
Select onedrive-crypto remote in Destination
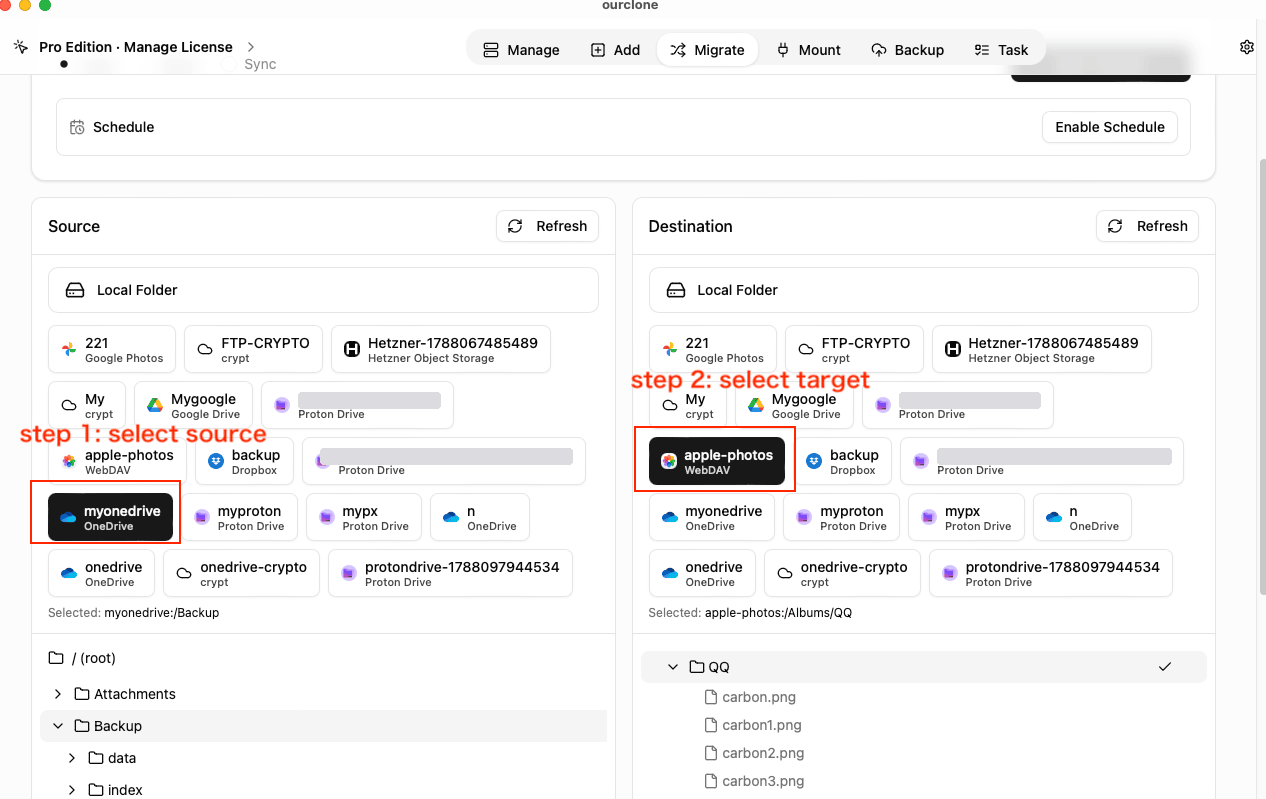tap(843, 573)
